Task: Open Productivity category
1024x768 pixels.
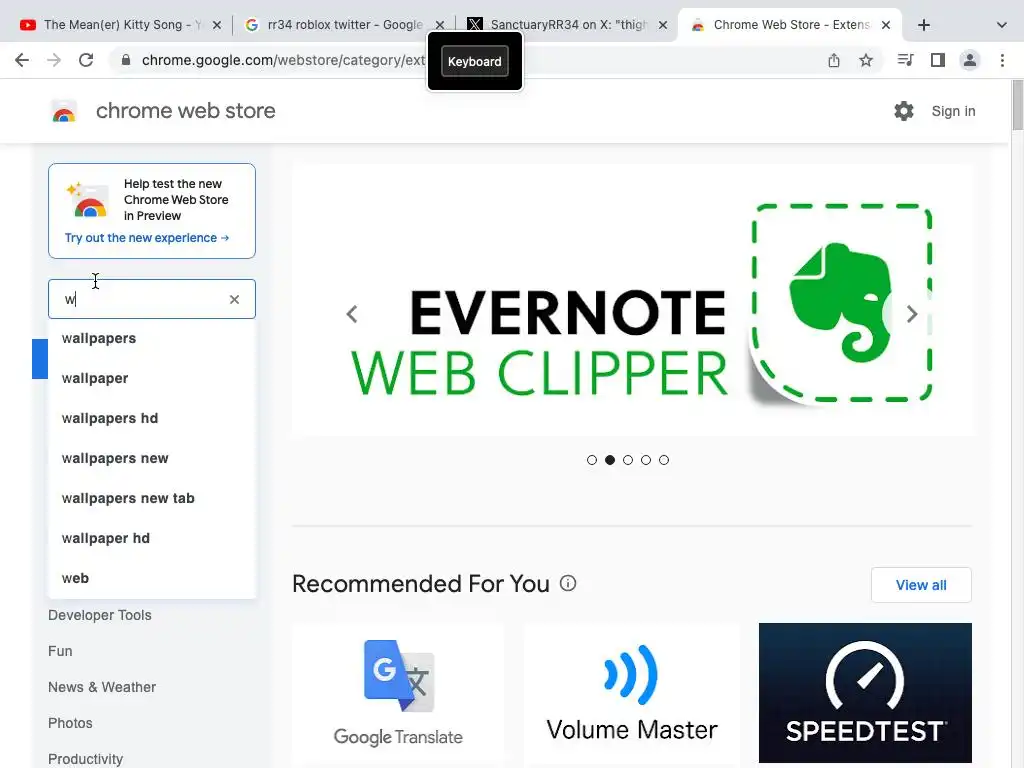Action: click(x=85, y=758)
